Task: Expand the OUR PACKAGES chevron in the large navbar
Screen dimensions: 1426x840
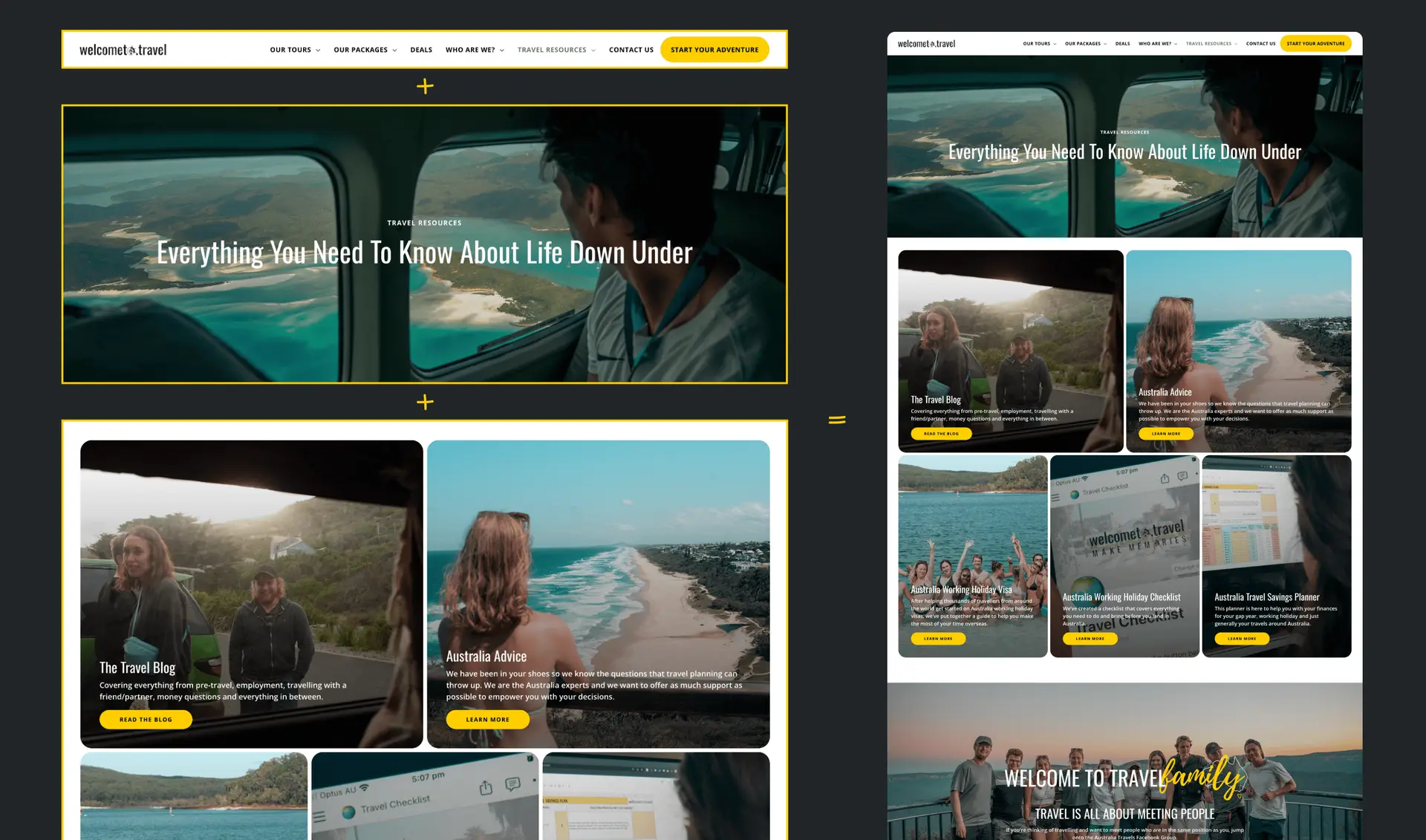Action: [x=394, y=51]
